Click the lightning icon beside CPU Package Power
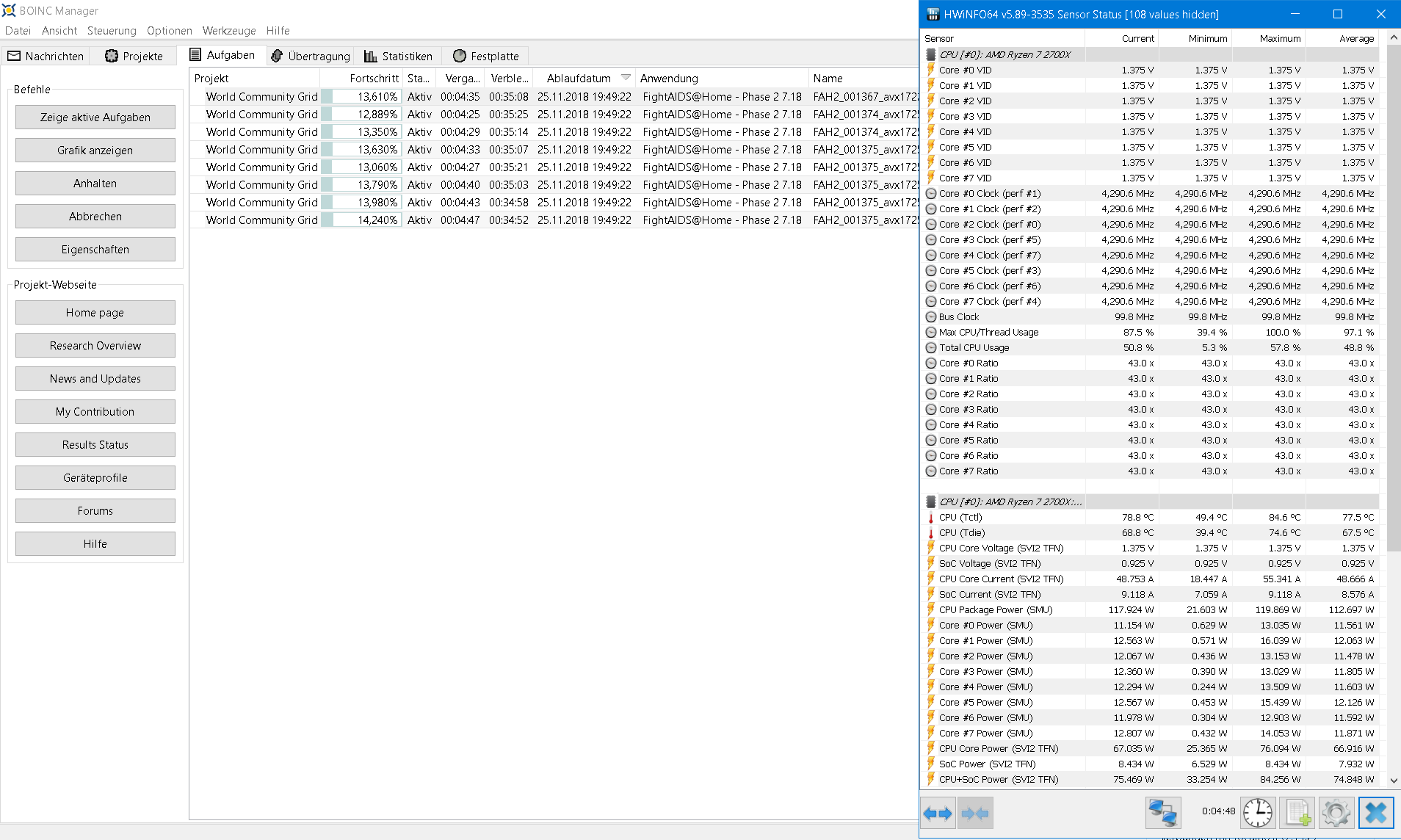The width and height of the screenshot is (1401, 840). click(x=931, y=609)
